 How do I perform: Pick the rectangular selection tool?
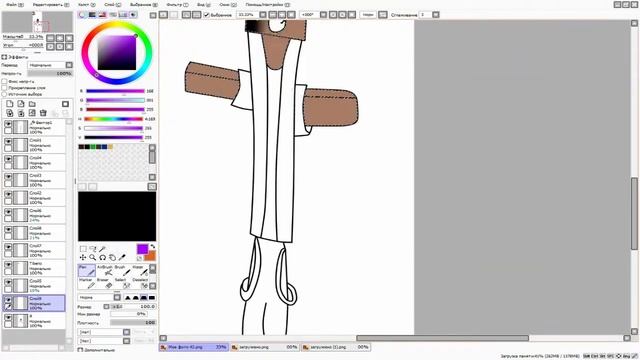(x=83, y=249)
